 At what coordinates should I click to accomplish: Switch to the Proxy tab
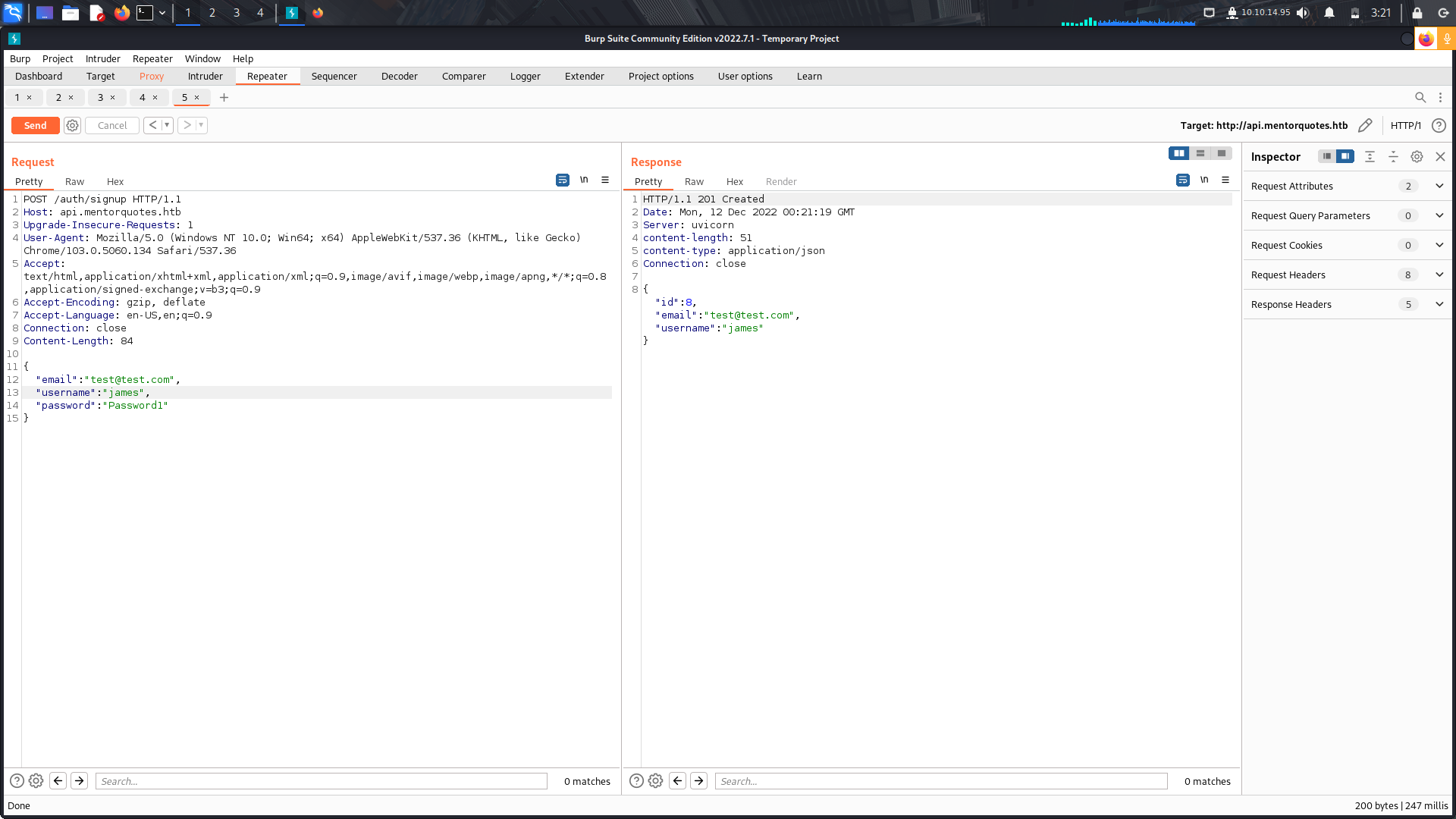[x=152, y=76]
